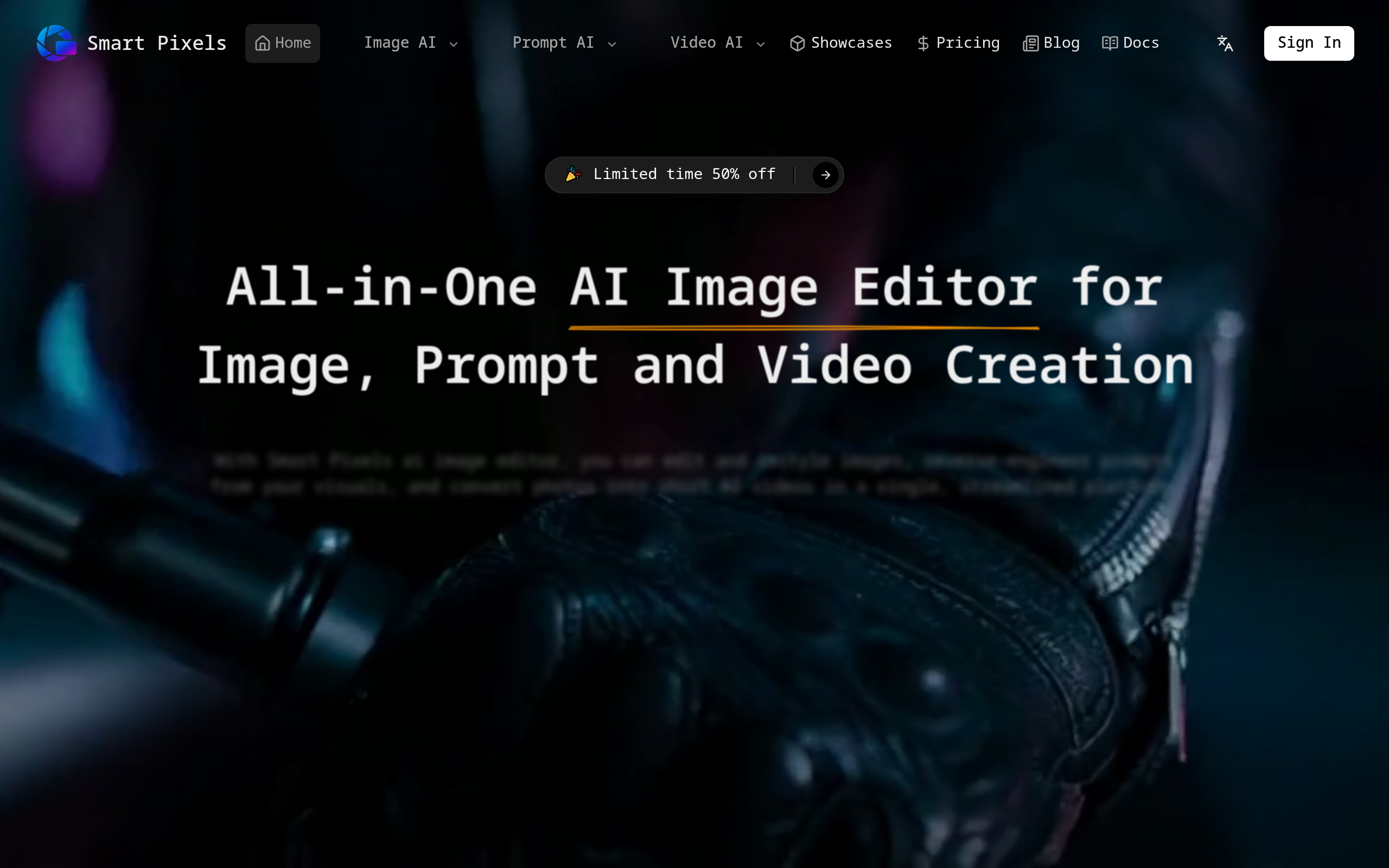Click the All-in-One AI Image Editor headline
This screenshot has height=868, width=1389.
pos(694,287)
